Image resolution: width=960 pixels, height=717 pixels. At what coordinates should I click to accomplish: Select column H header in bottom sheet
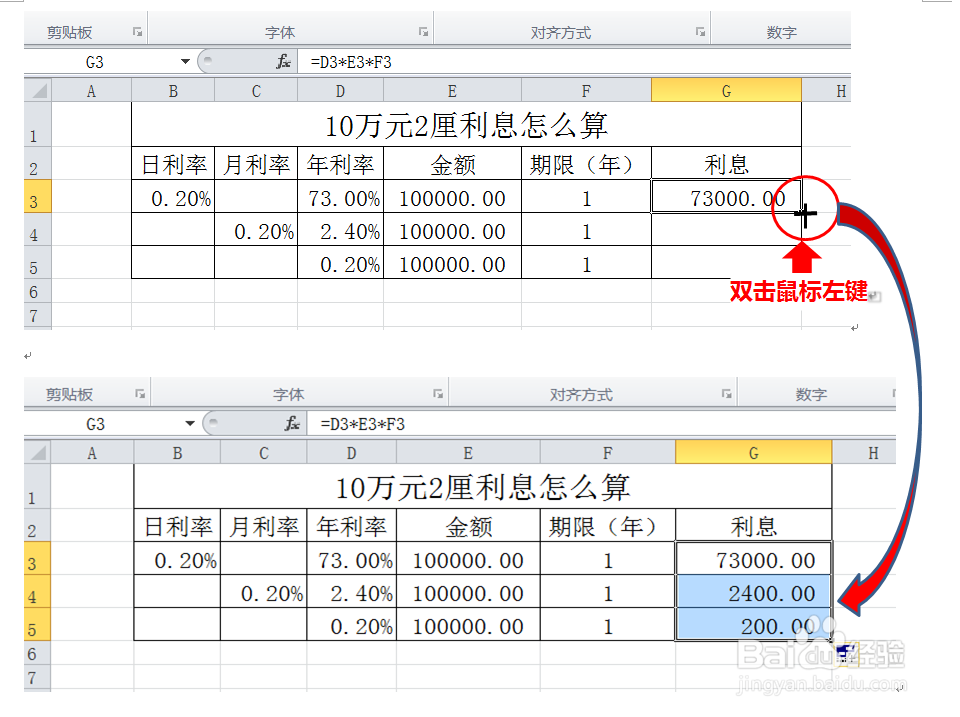pos(864,453)
